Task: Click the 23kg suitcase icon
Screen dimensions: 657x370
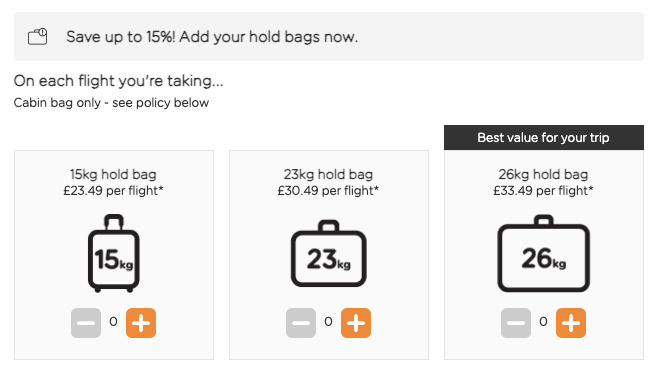Action: point(329,254)
